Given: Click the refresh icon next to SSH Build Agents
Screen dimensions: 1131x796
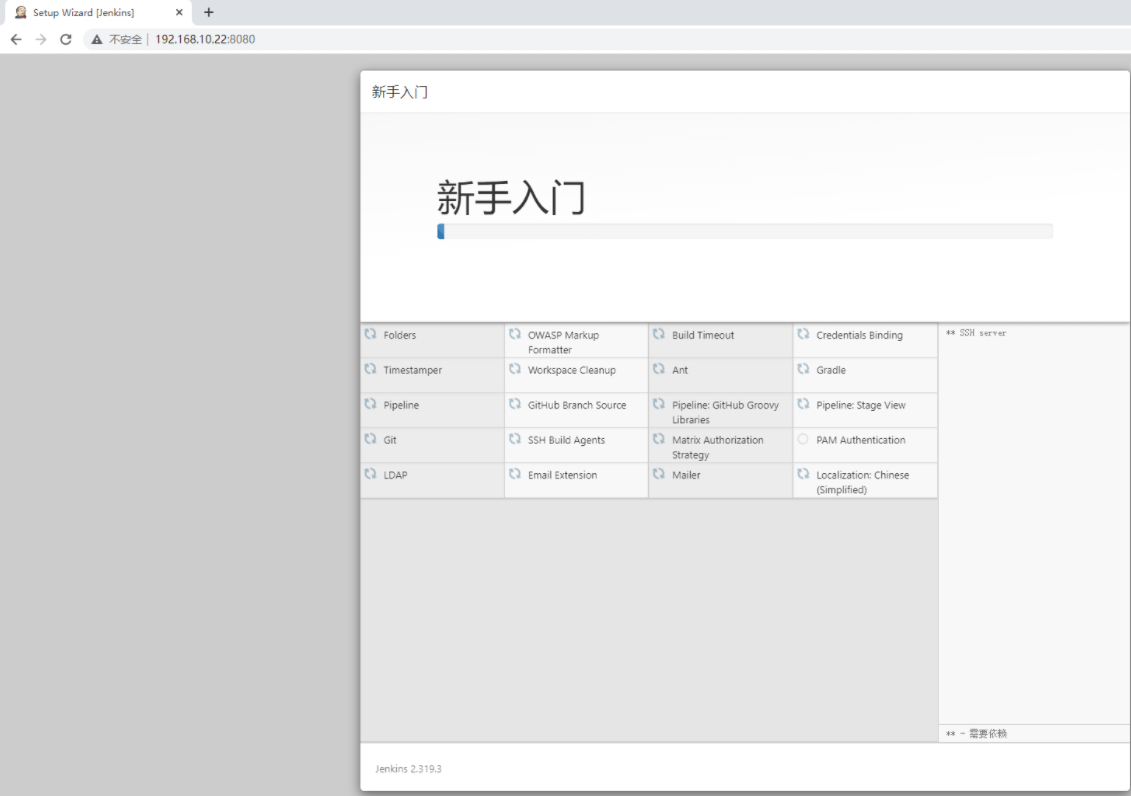Looking at the screenshot, I should (515, 438).
